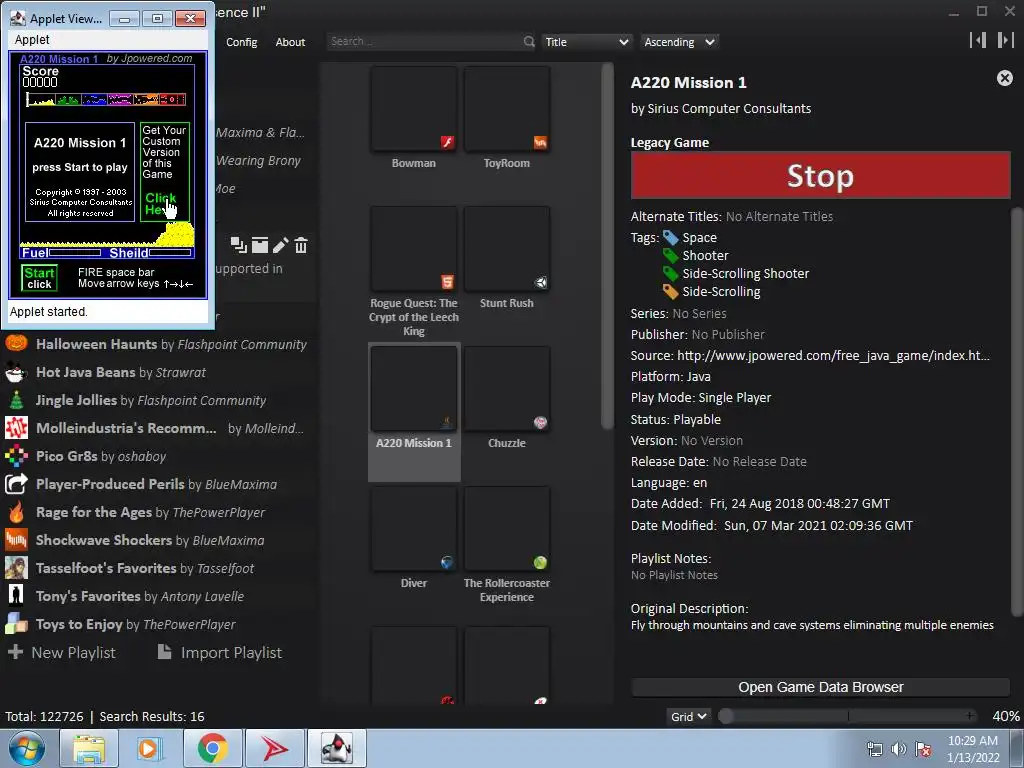Click the jpowered.com Source URL
This screenshot has width=1024, height=768.
[x=833, y=355]
